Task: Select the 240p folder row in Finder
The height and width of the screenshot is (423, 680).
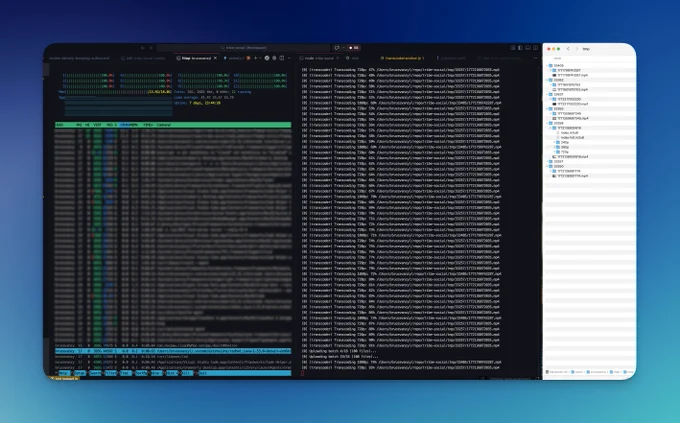Action: 590,142
